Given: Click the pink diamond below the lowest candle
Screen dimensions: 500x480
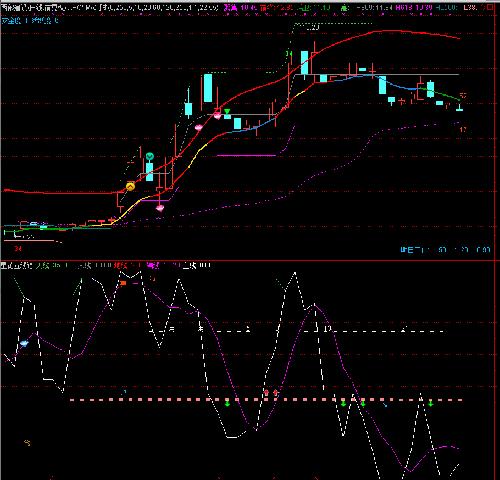Looking at the screenshot, I should click(x=160, y=208).
